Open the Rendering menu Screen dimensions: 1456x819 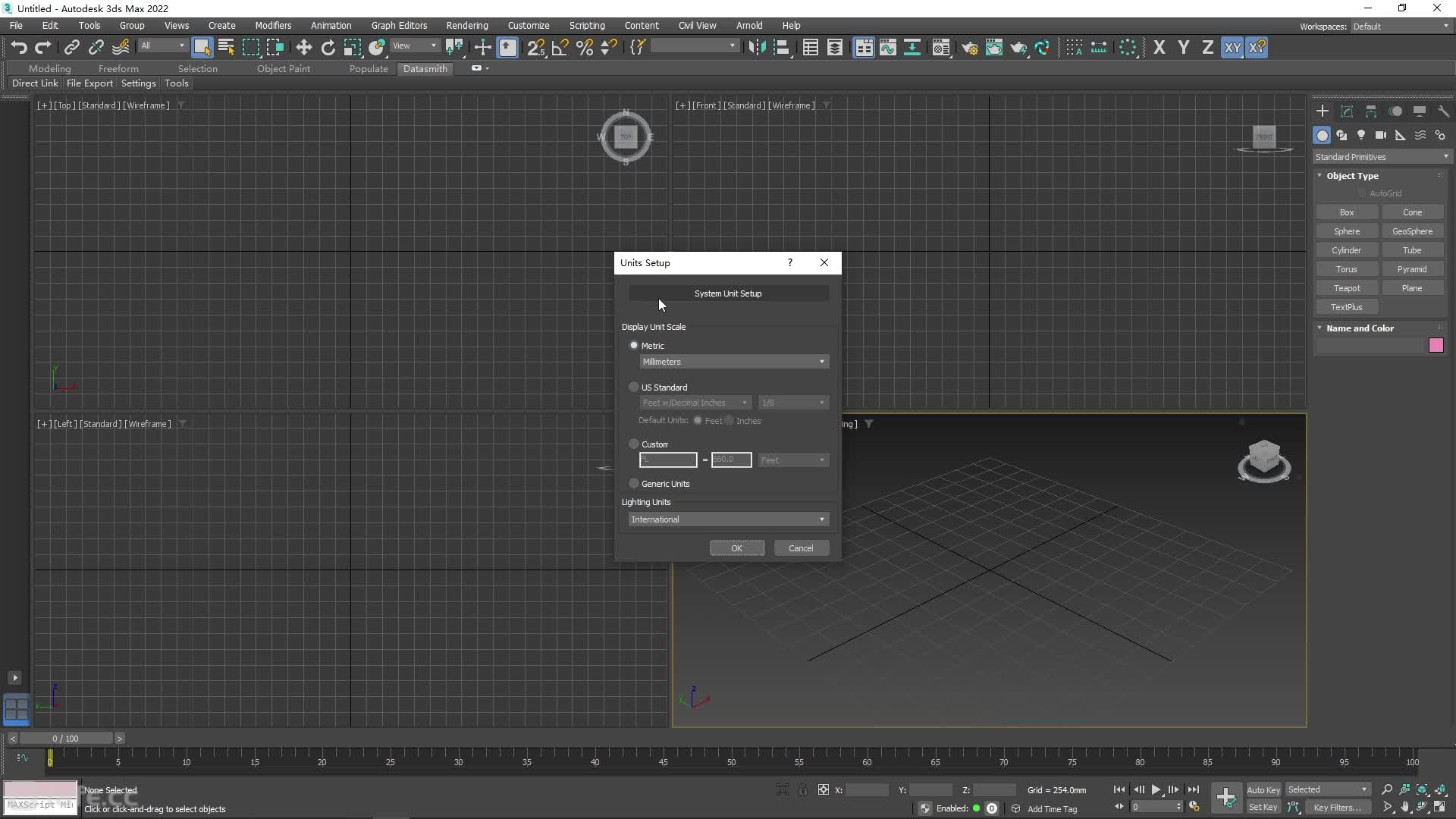[x=467, y=25]
